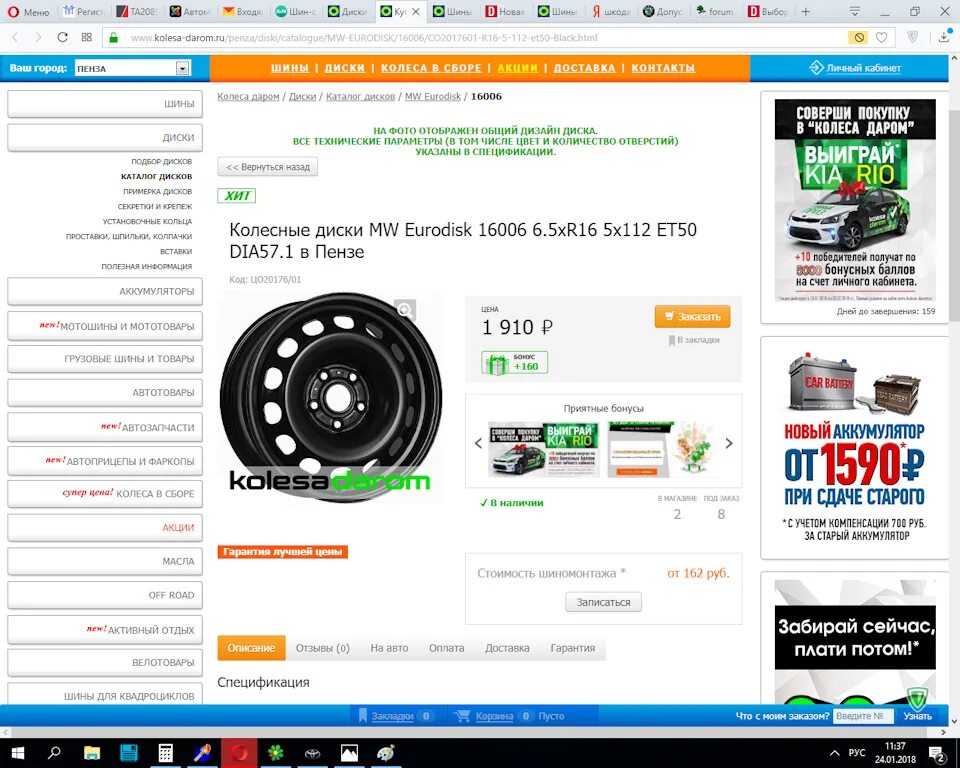The width and height of the screenshot is (960, 768).
Task: Click order number input Введите №
Action: [864, 715]
